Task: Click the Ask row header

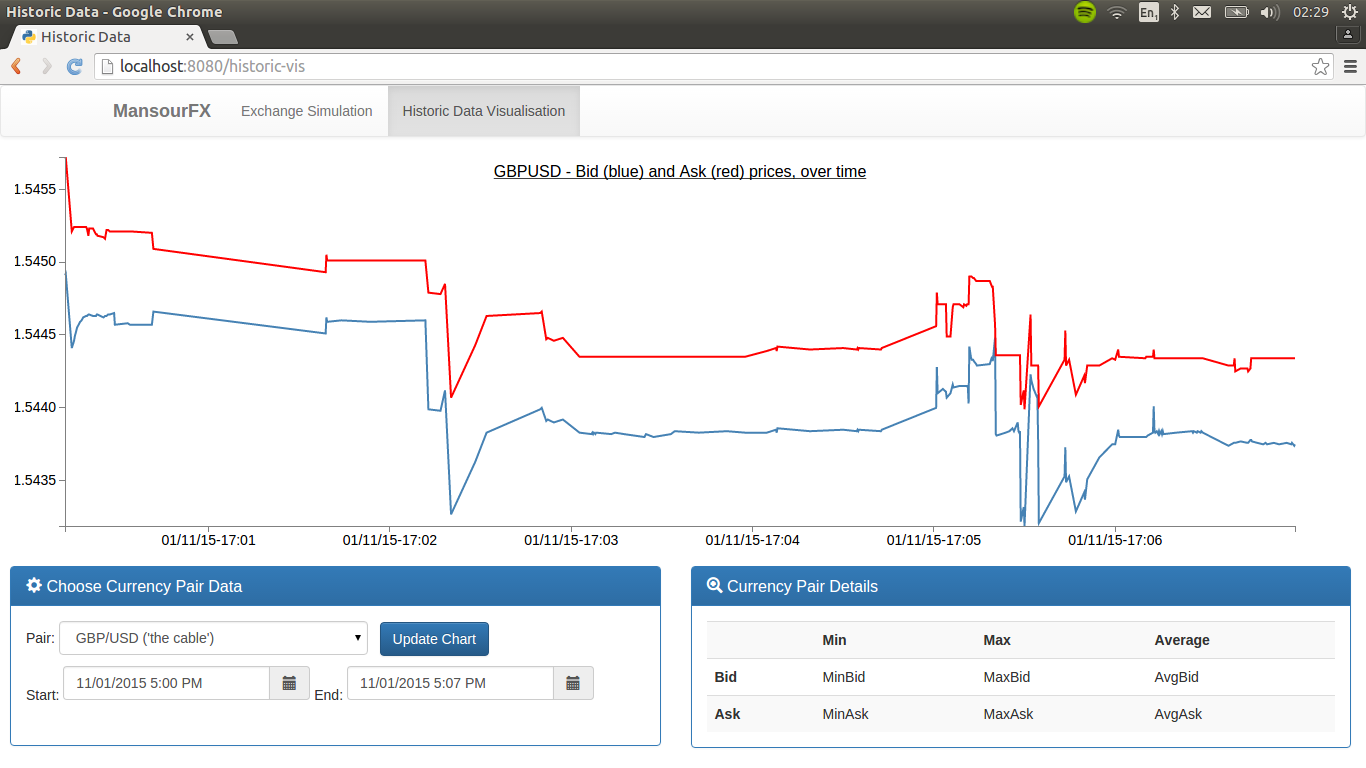Action: [x=728, y=714]
